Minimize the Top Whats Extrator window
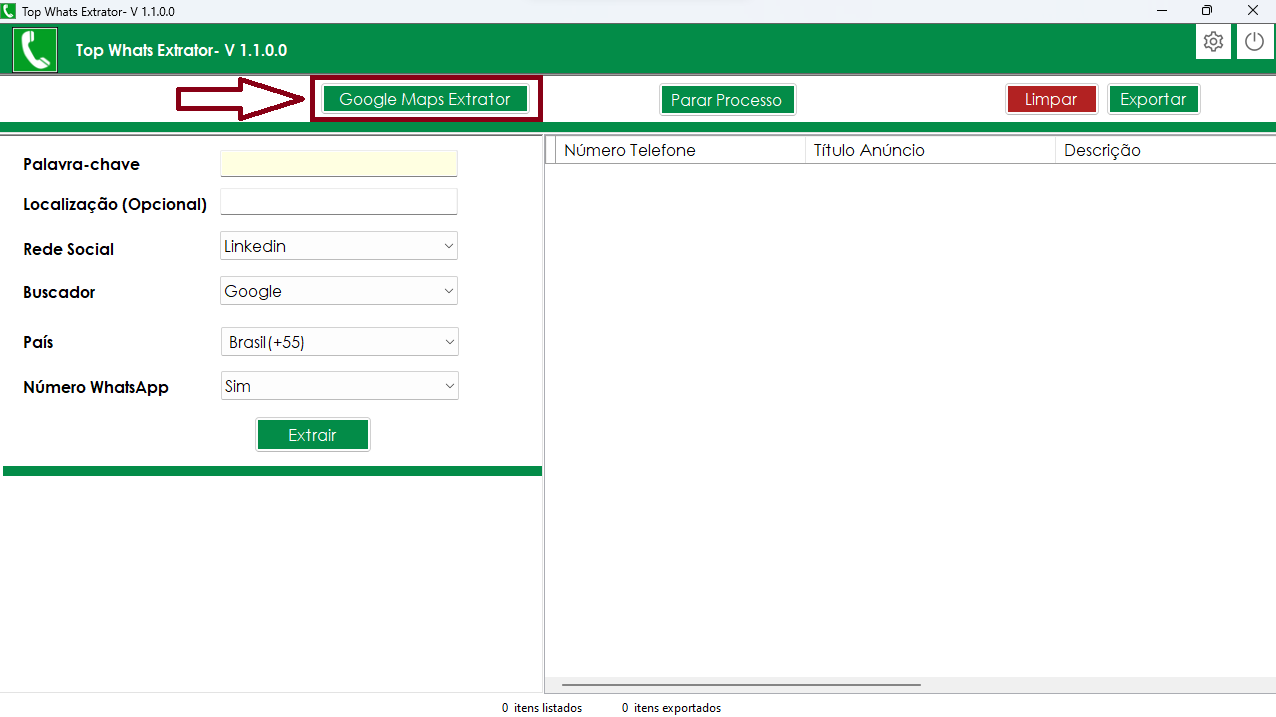 [1162, 11]
